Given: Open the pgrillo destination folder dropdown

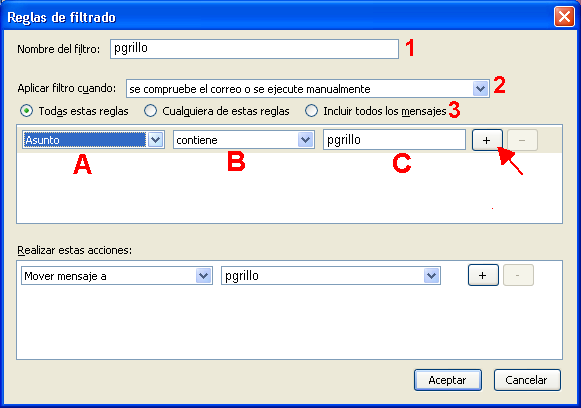Looking at the screenshot, I should point(431,276).
